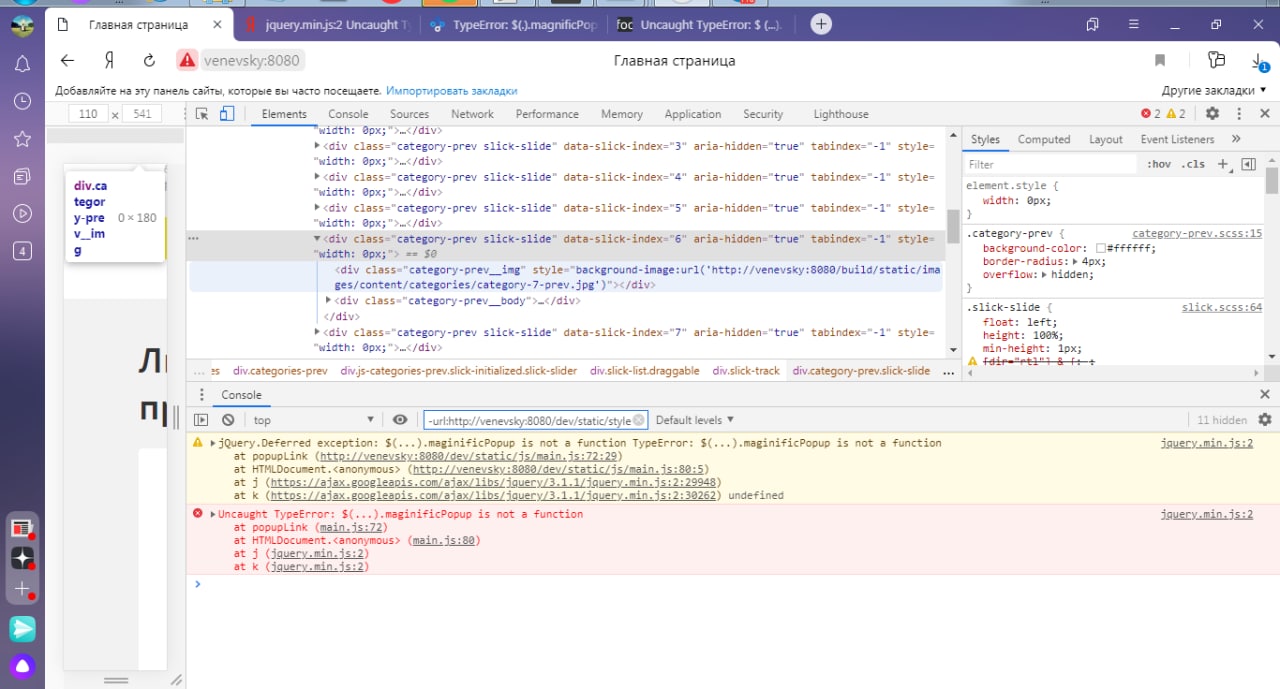Add new style rule plus icon

pyautogui.click(x=1224, y=164)
